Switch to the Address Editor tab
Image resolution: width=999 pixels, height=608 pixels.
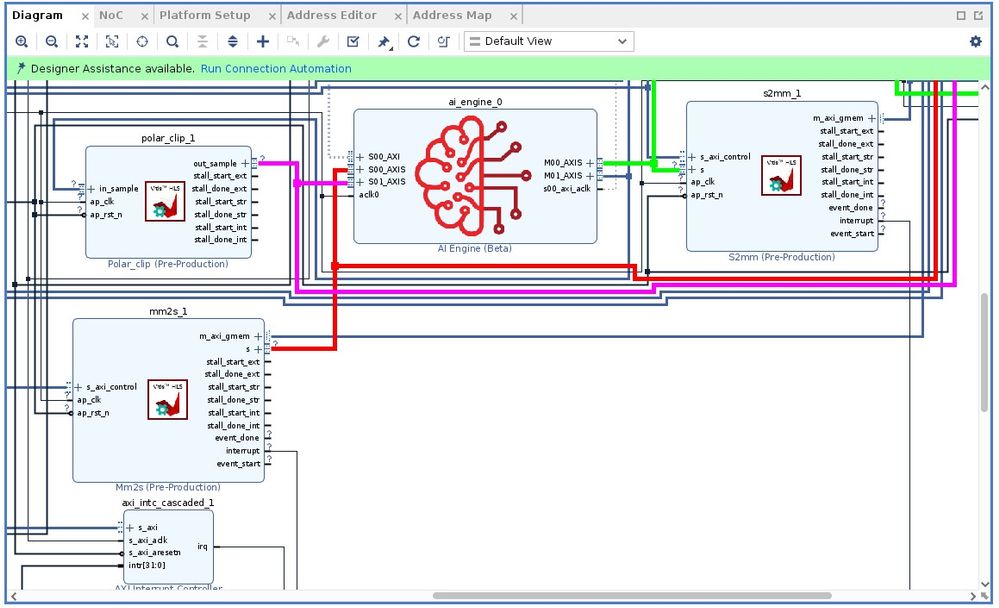(x=331, y=15)
